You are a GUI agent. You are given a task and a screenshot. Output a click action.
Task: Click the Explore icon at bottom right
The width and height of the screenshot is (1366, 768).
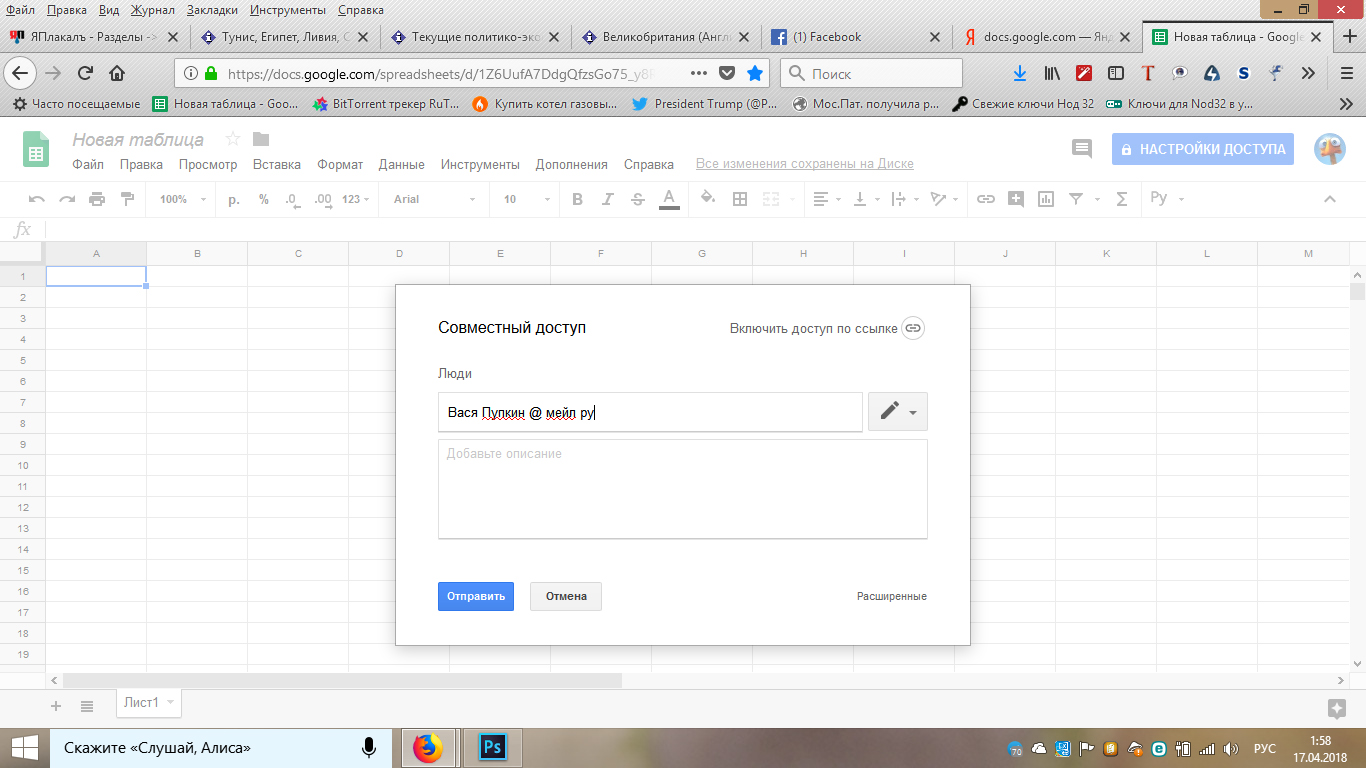click(x=1336, y=708)
